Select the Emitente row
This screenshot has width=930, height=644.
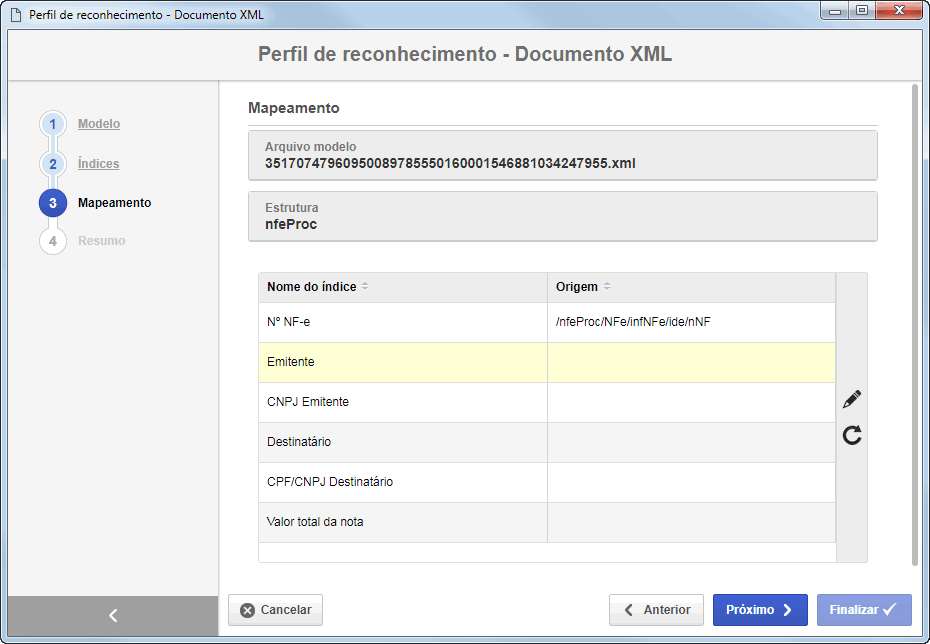point(547,362)
